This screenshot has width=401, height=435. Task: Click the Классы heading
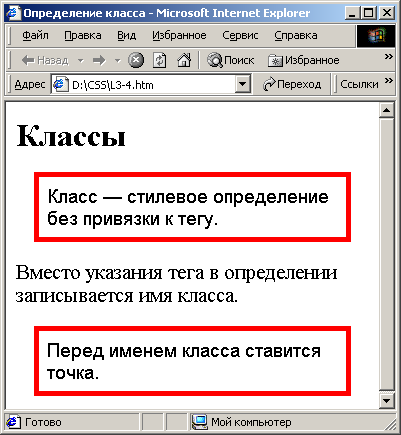pyautogui.click(x=71, y=136)
